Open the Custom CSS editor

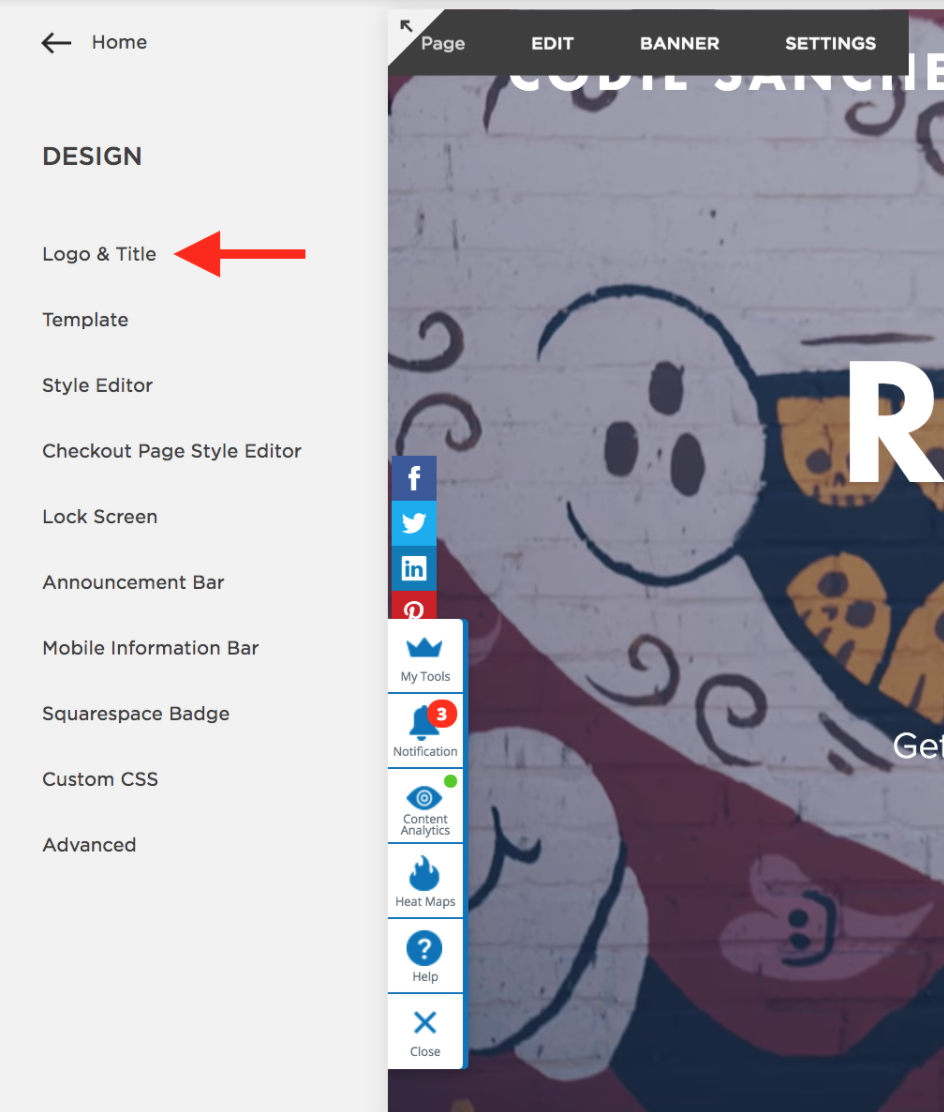pos(100,779)
